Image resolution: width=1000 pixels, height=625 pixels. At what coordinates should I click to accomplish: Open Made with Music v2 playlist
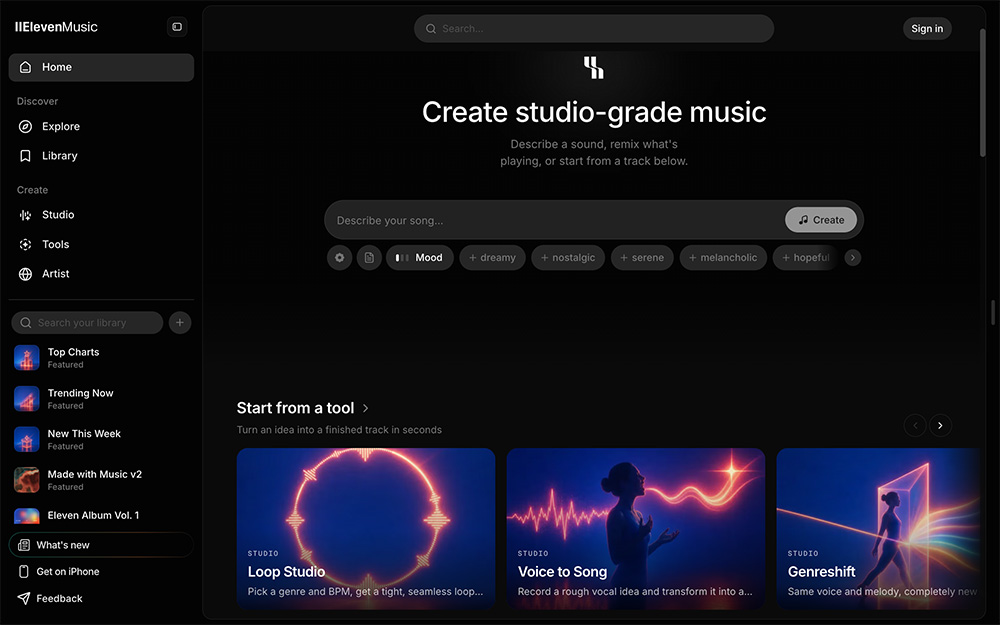tap(101, 480)
